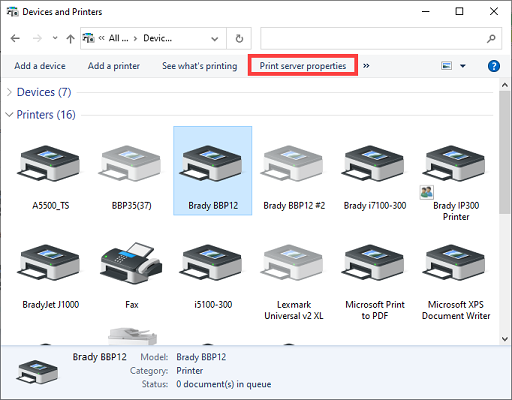The image size is (512, 400).
Task: Click the Devices and Printers title bar icon
Action: click(x=12, y=12)
